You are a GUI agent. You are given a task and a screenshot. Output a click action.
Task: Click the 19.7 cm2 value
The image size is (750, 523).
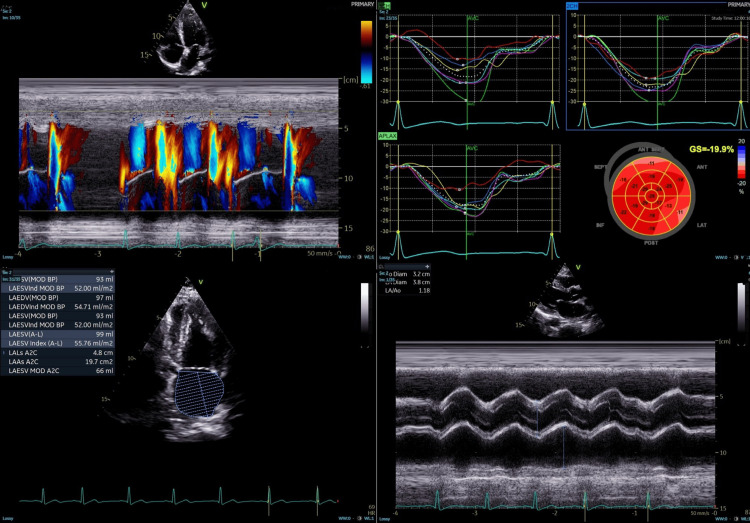click(99, 362)
